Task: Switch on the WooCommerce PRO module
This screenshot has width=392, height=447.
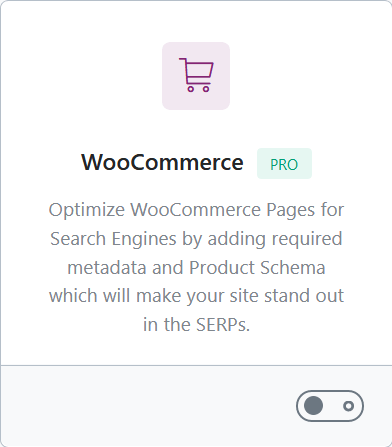Action: (x=330, y=406)
